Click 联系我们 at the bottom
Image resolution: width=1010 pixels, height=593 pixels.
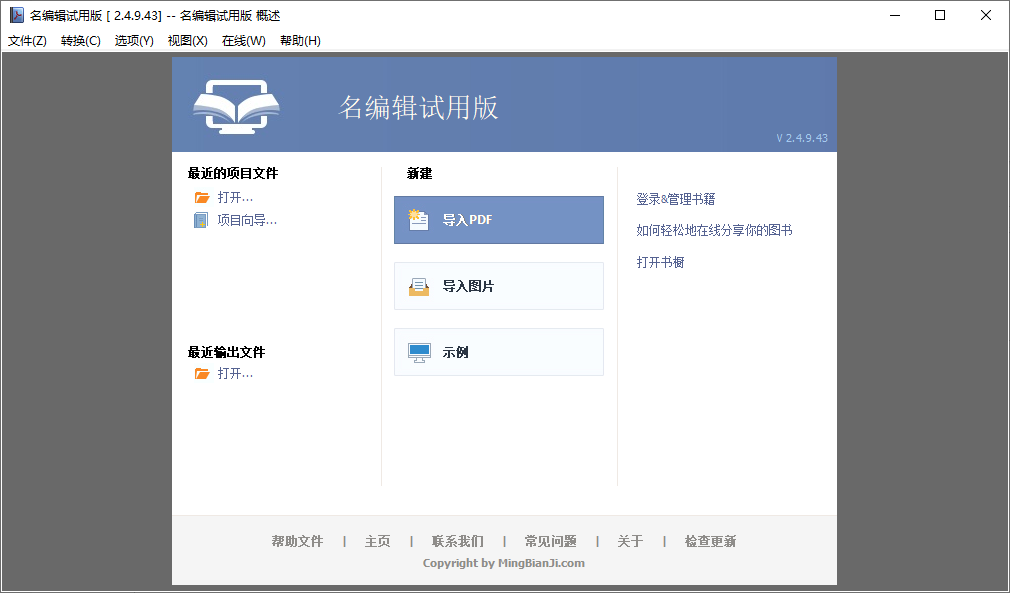pos(457,541)
